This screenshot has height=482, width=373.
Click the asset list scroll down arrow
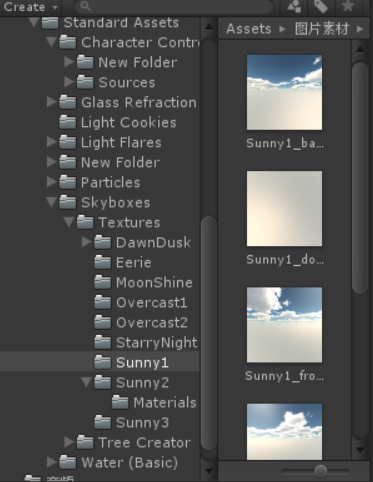[360, 450]
